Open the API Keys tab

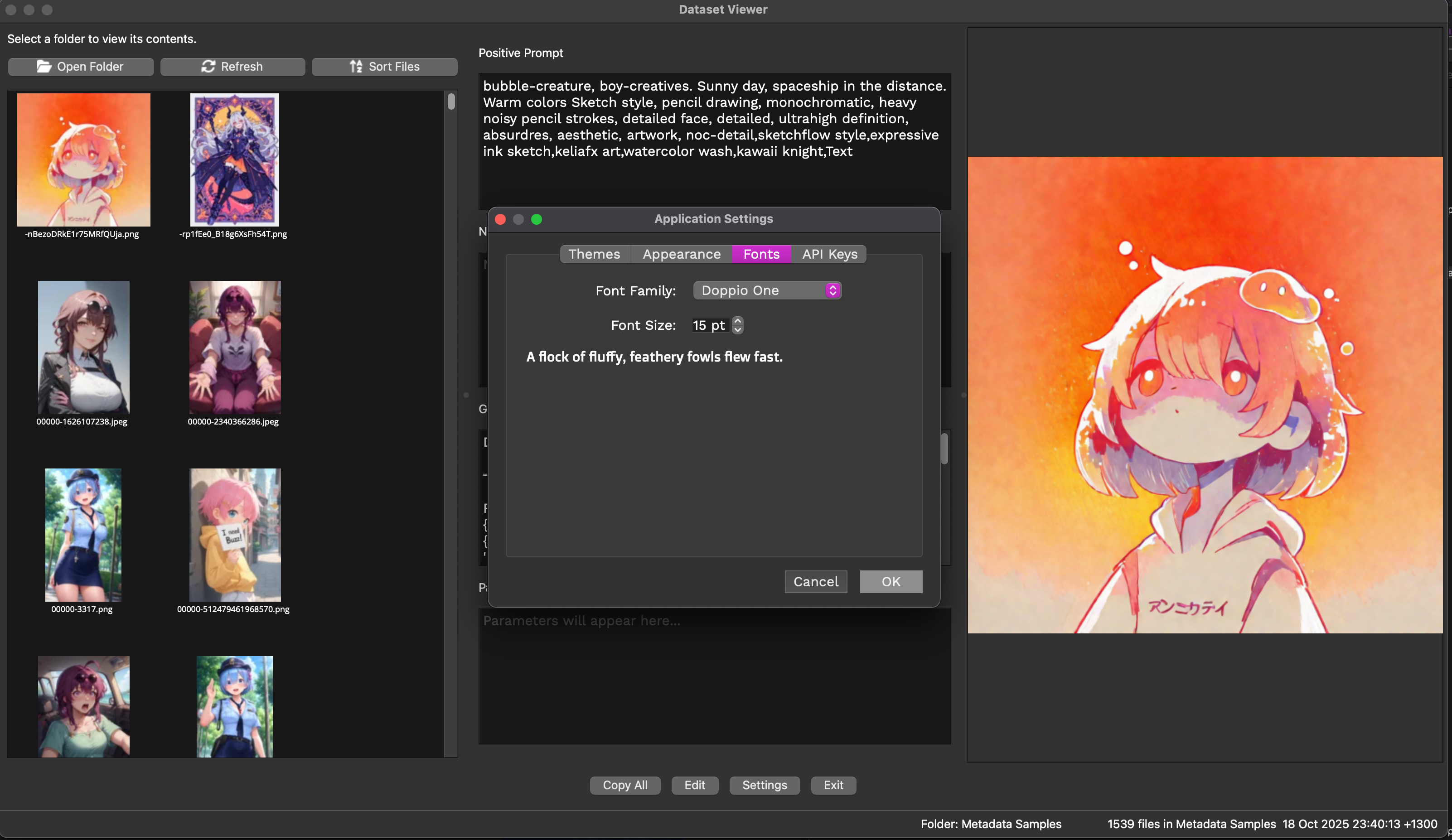point(829,254)
